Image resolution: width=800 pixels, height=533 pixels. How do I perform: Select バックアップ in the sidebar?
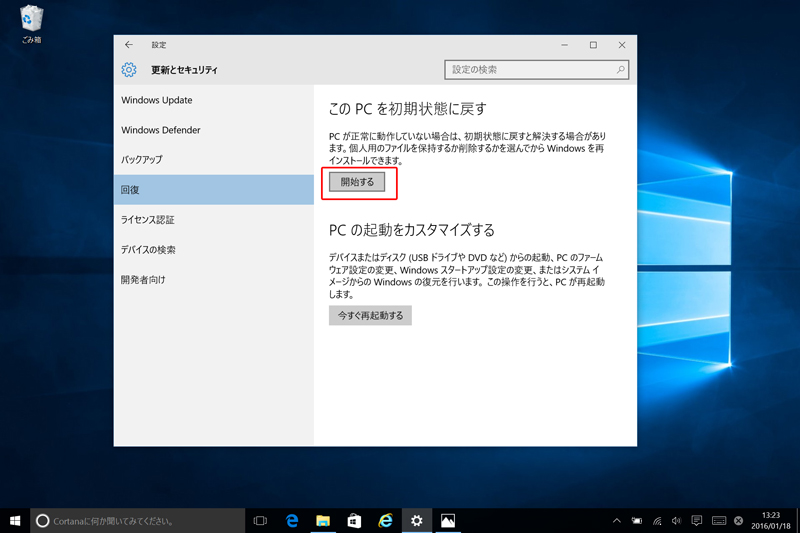[x=214, y=160]
